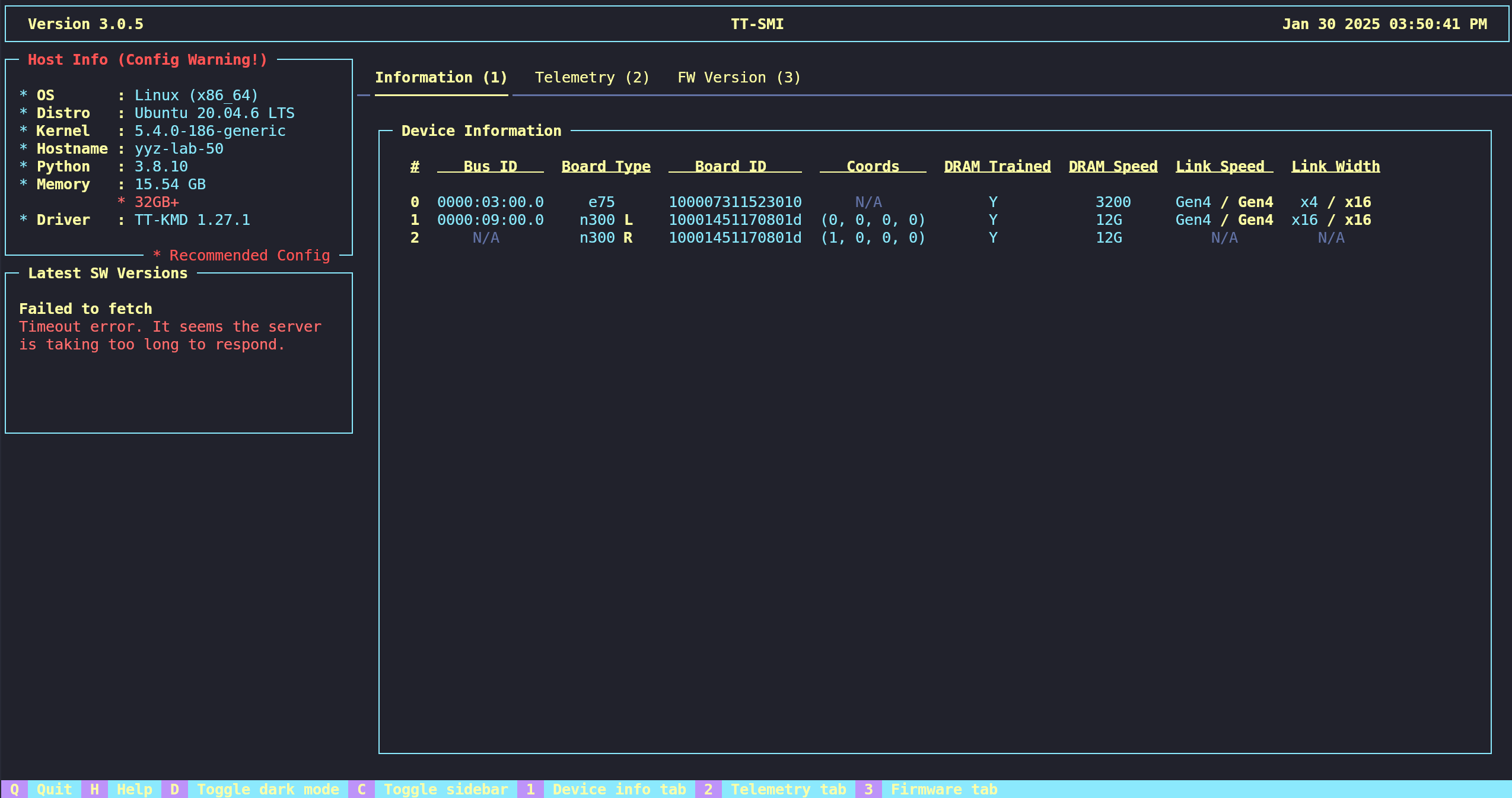Screen dimensions: 1512x798
Task: Click the C key badge in footer
Action: [x=361, y=789]
